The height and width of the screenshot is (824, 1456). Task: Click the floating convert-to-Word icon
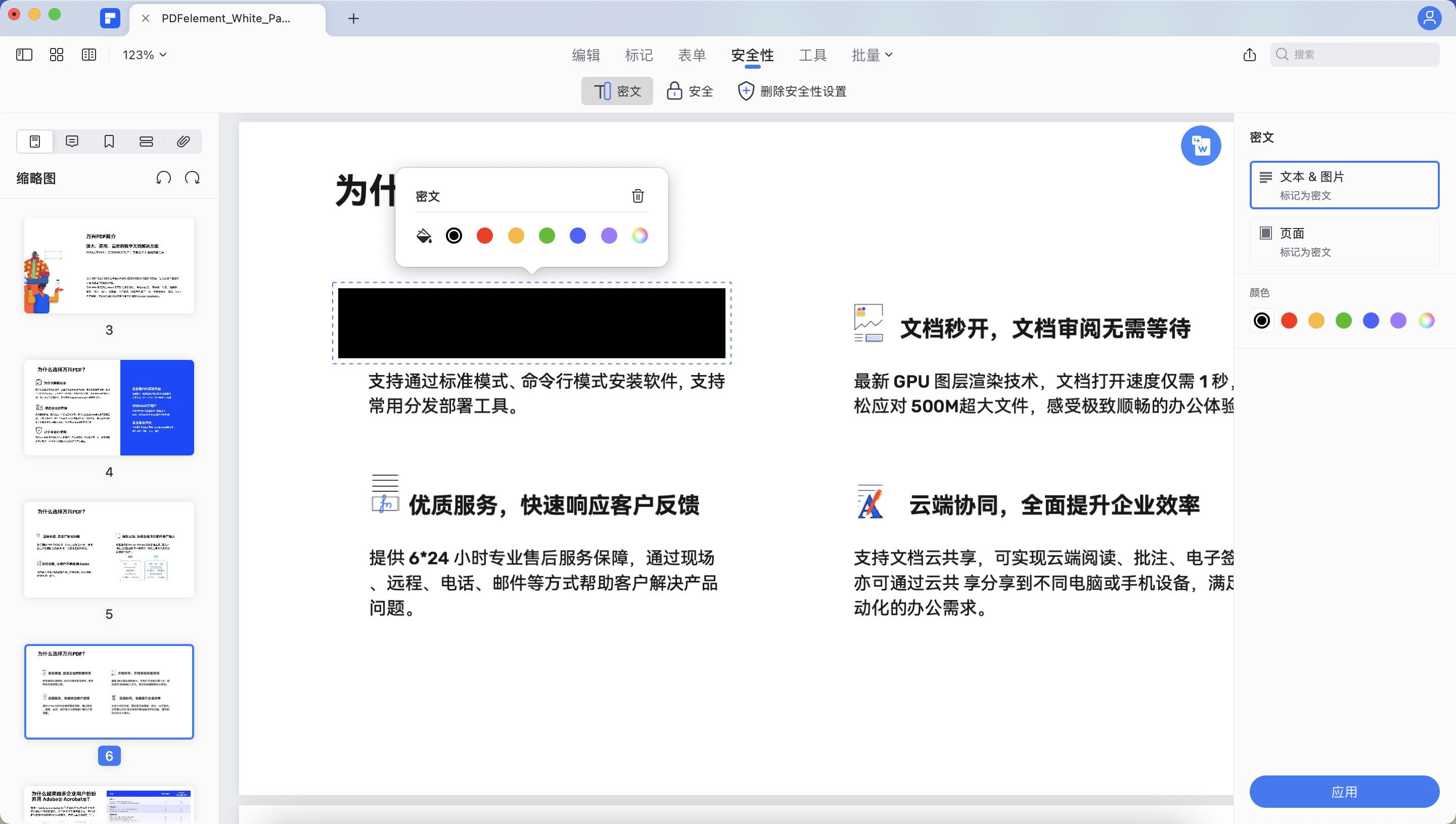(x=1201, y=146)
